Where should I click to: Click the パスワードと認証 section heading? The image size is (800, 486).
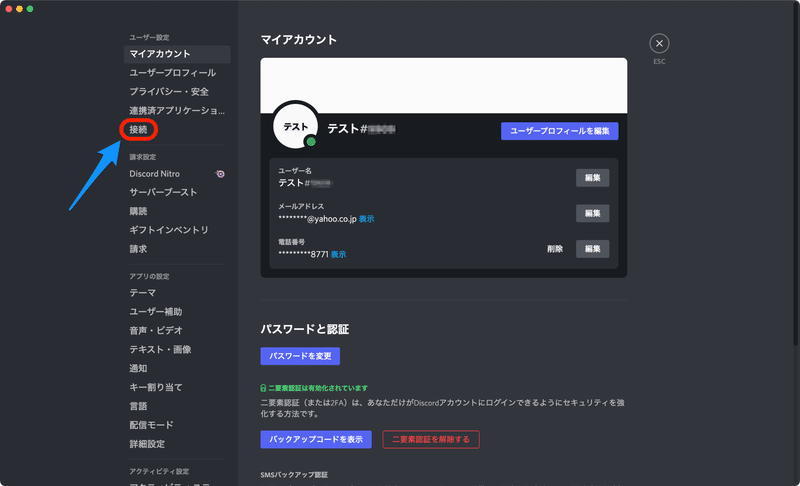[x=305, y=329]
